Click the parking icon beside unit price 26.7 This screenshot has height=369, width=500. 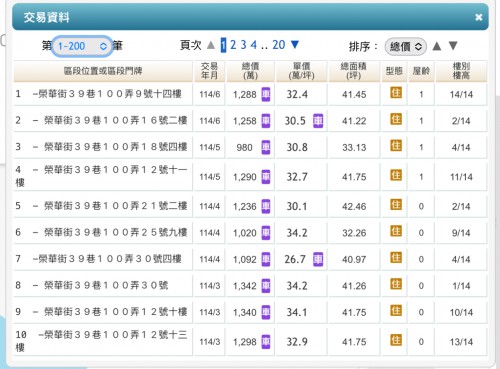pos(318,259)
